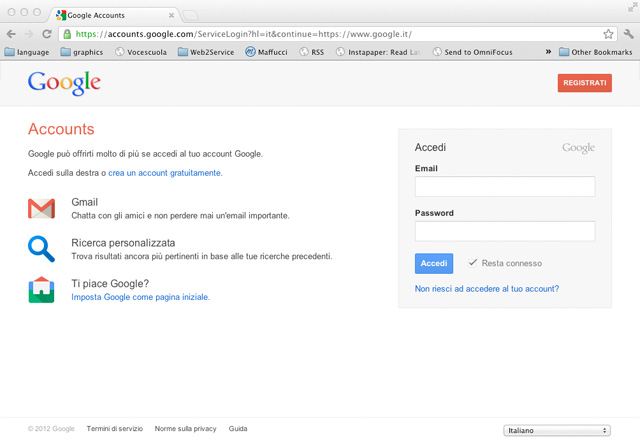Click the Gmail envelope icon
The height and width of the screenshot is (440, 640).
[41, 208]
